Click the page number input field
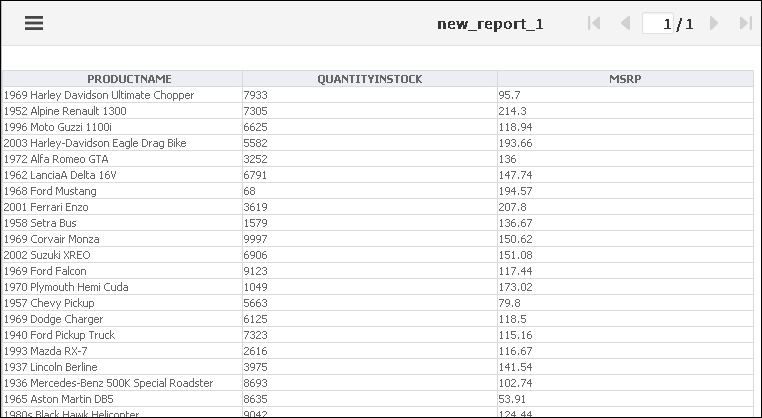This screenshot has width=762, height=418. [658, 23]
